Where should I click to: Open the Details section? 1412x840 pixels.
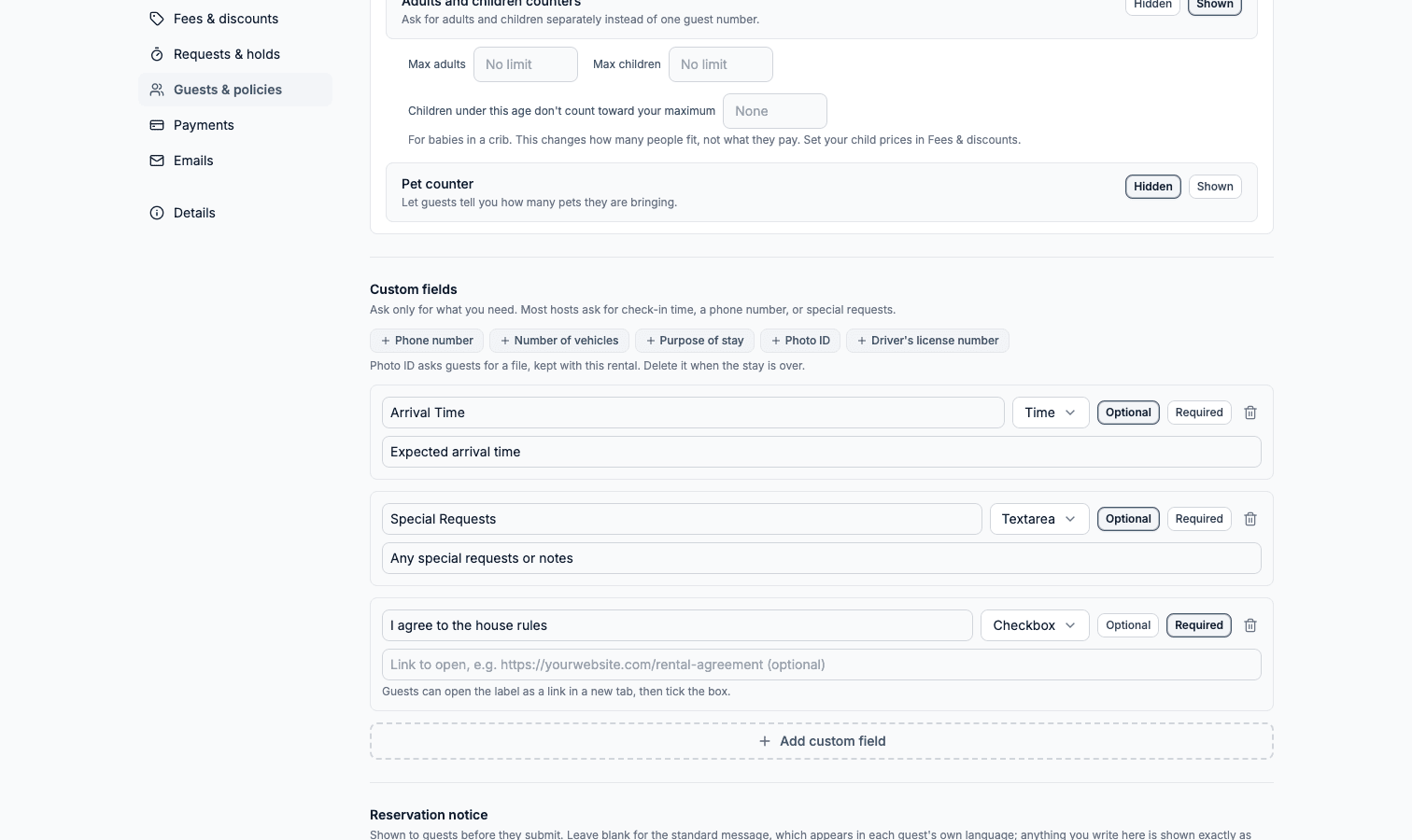[235, 213]
